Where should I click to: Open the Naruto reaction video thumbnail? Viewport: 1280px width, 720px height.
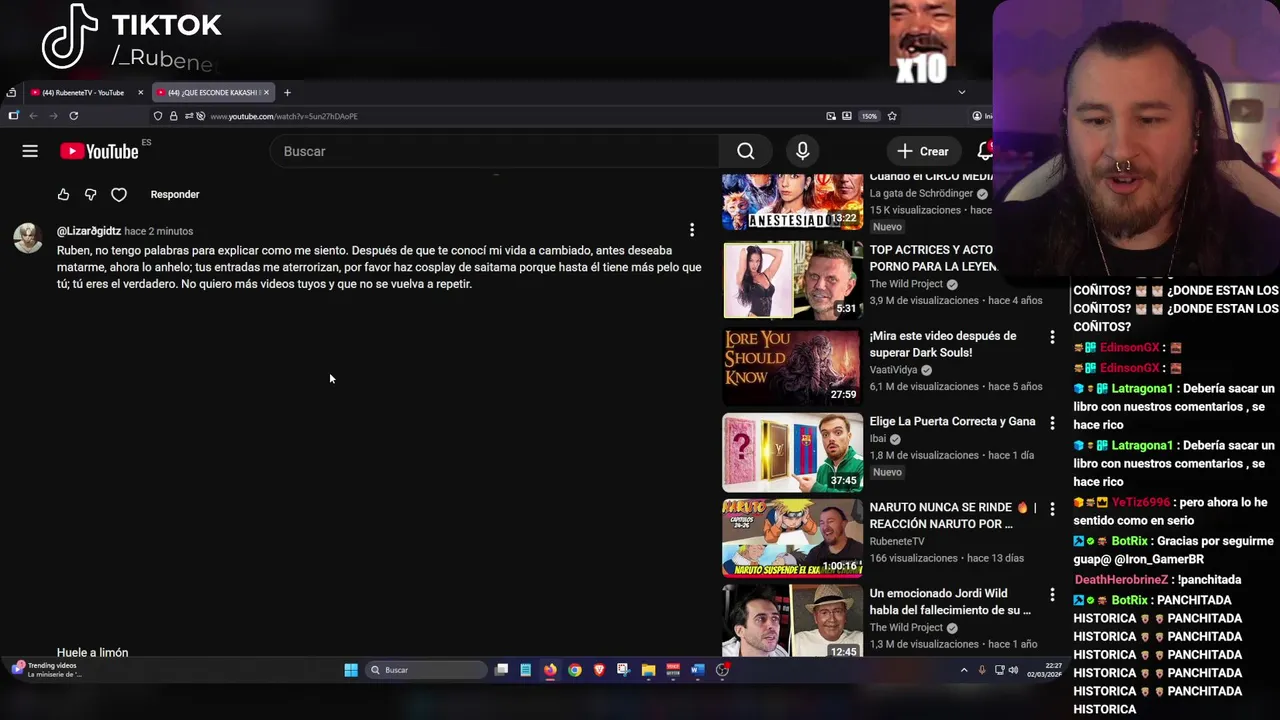coord(792,538)
